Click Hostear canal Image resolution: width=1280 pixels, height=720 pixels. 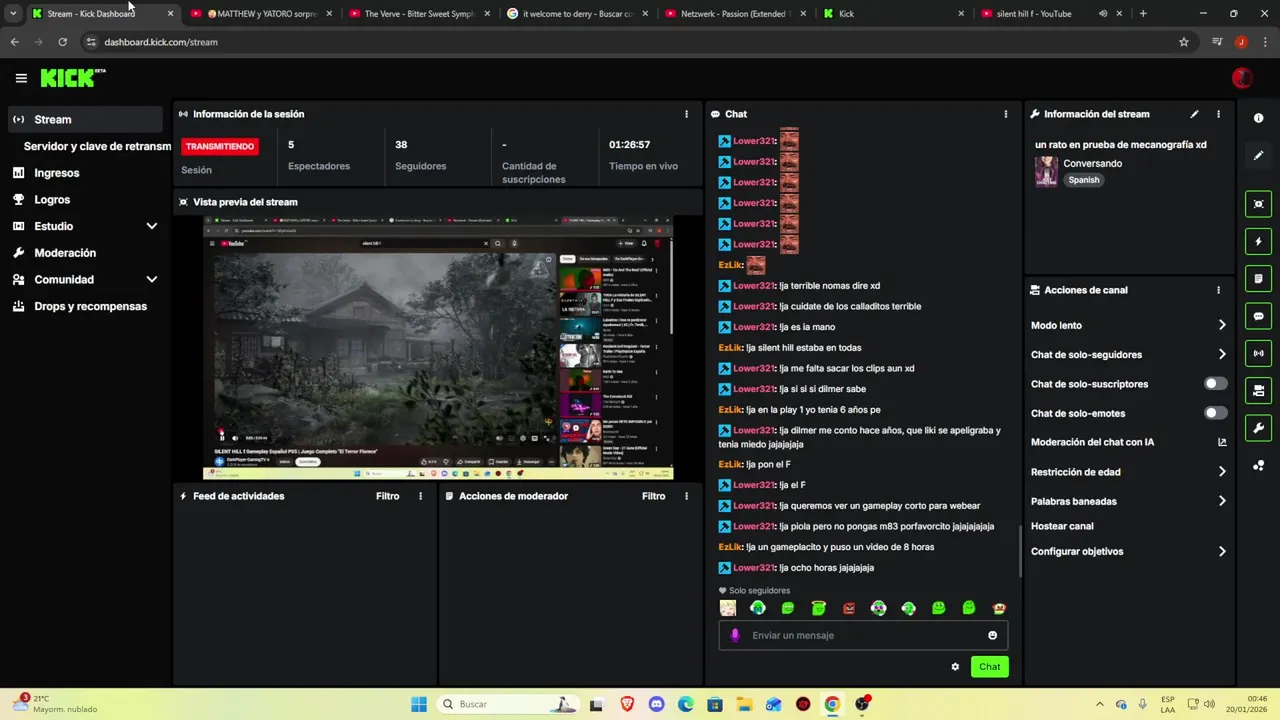pos(1062,526)
